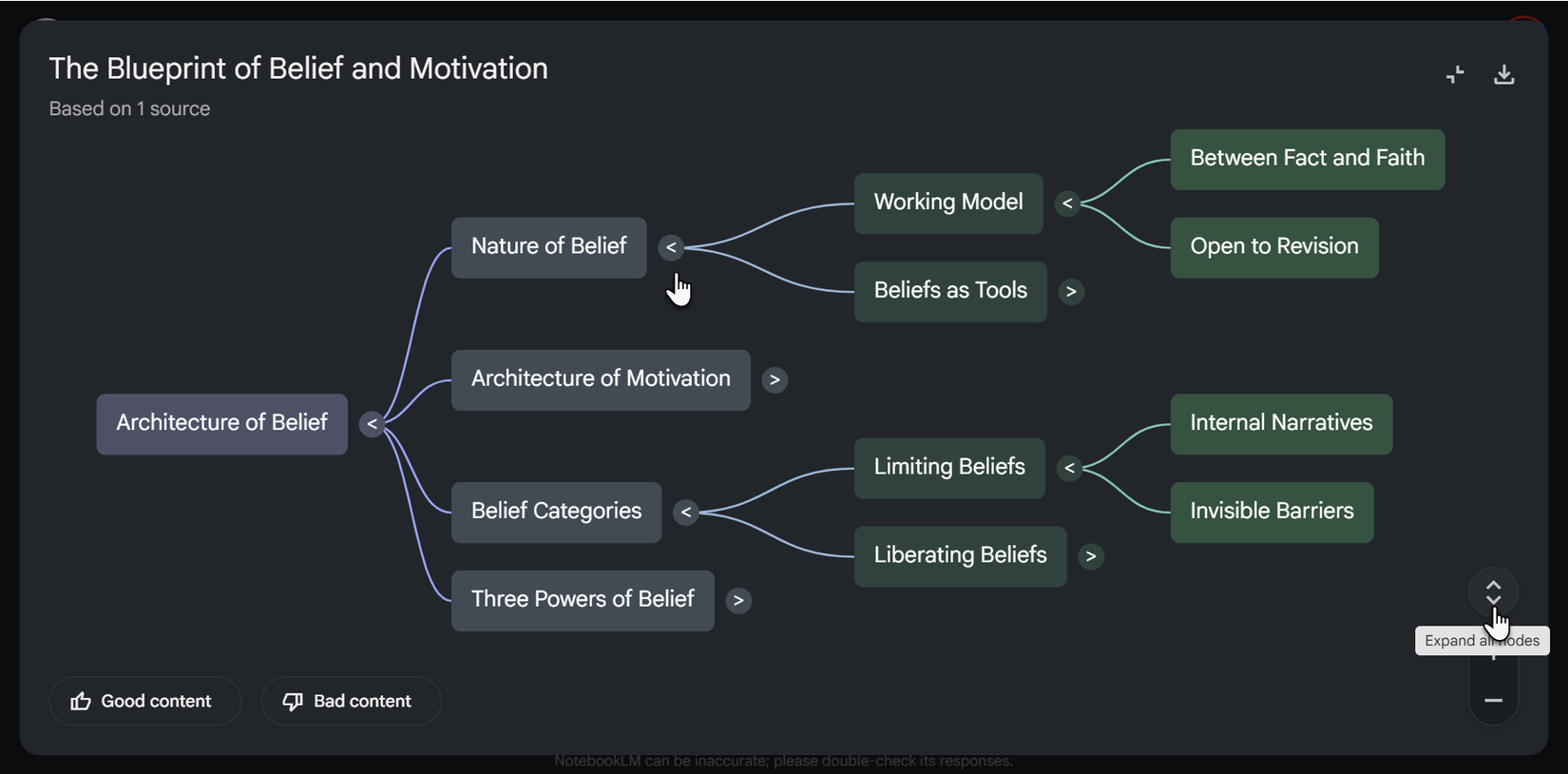
Task: Expand the Beliefs as Tools node
Action: 1072,292
